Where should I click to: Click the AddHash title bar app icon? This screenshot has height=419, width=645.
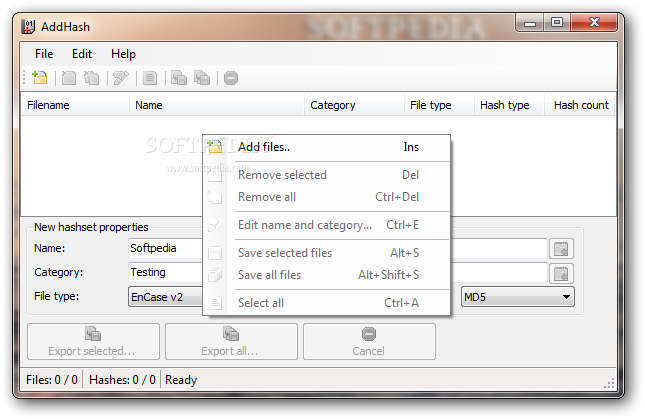pyautogui.click(x=28, y=27)
